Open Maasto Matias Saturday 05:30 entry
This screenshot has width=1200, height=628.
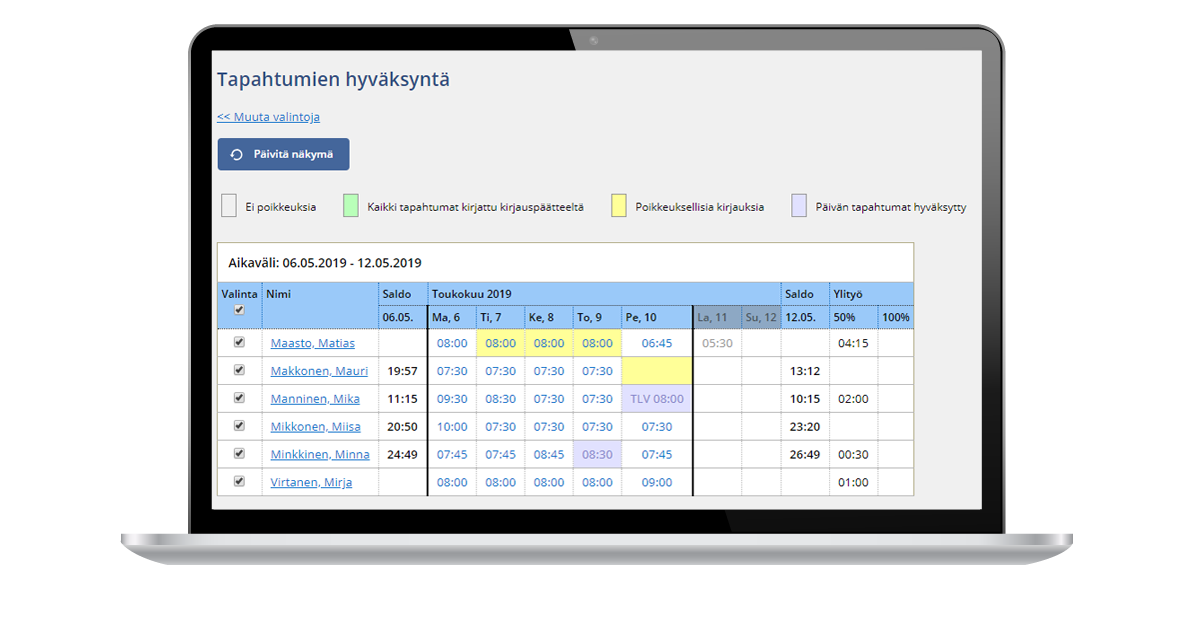[x=717, y=343]
